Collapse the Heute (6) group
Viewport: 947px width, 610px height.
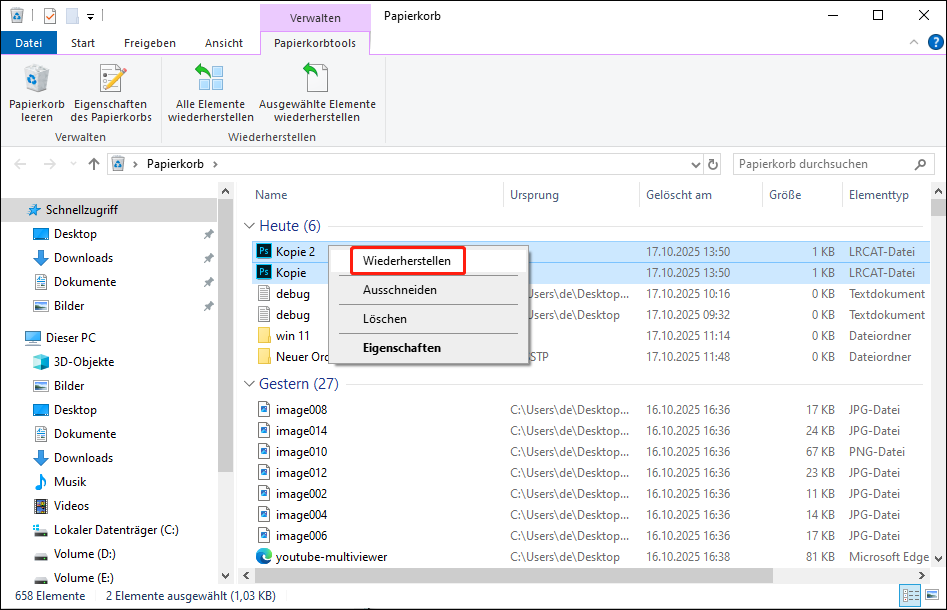(x=250, y=227)
